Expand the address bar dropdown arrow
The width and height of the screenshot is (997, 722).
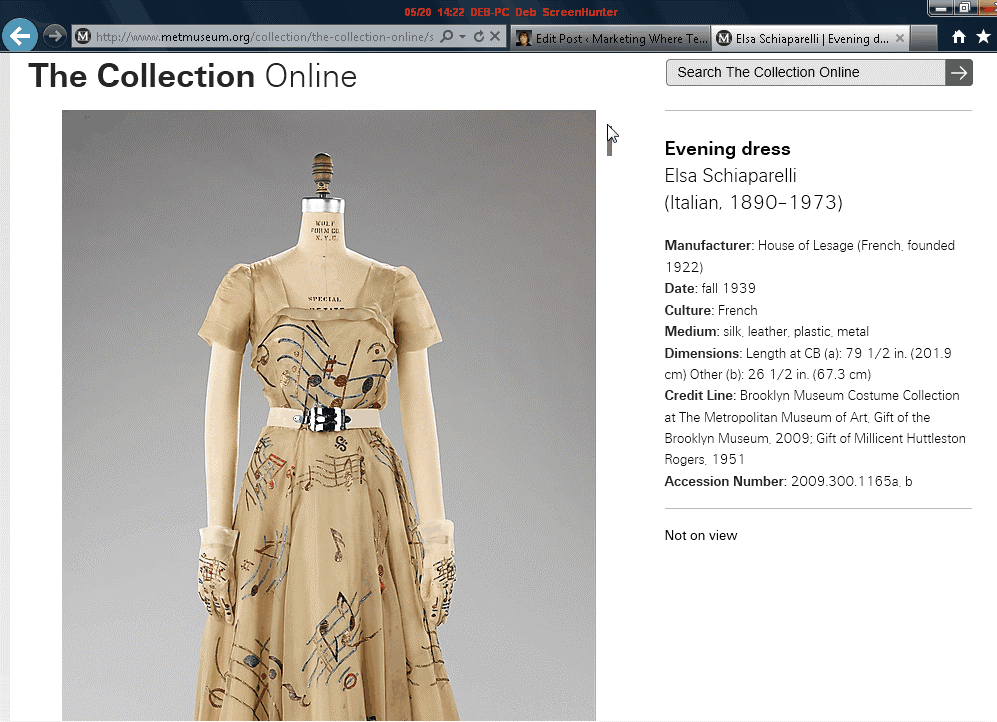pos(462,37)
